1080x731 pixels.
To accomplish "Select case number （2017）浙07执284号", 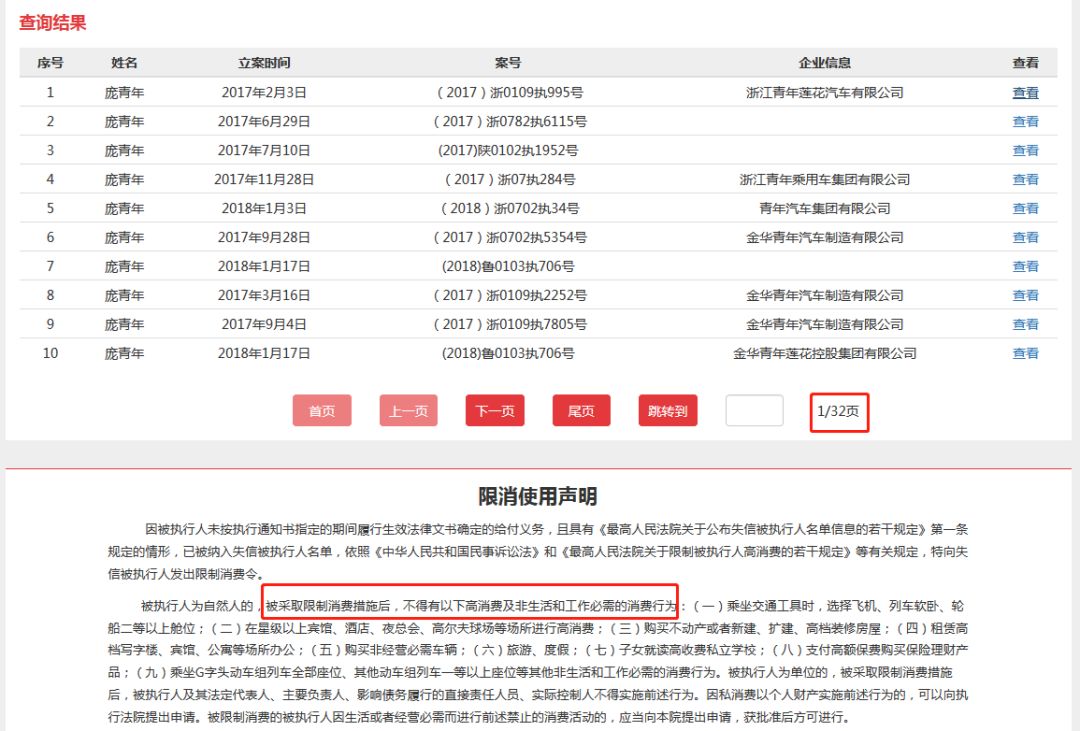I will [510, 179].
